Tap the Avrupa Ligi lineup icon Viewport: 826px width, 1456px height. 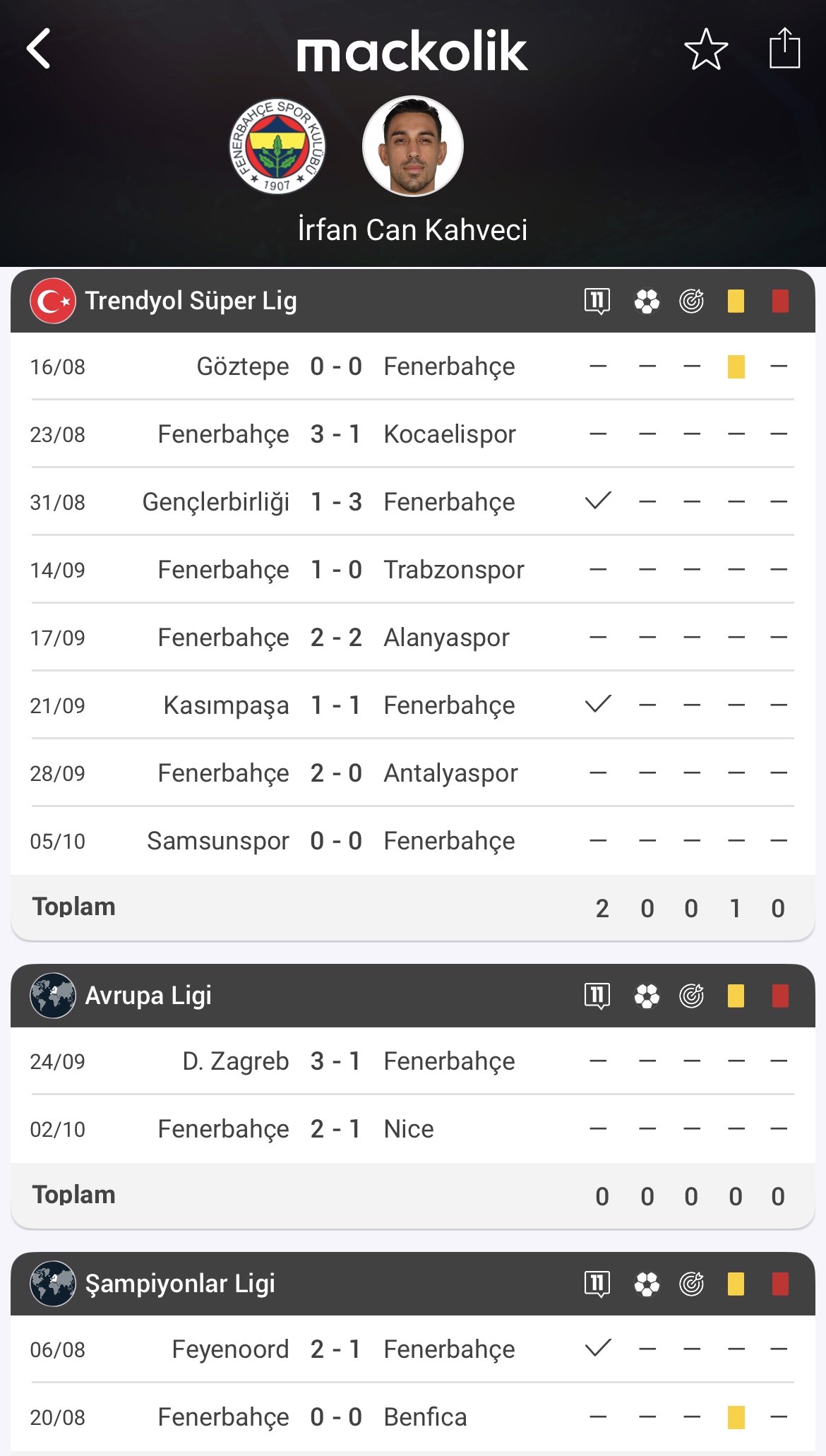(x=597, y=996)
